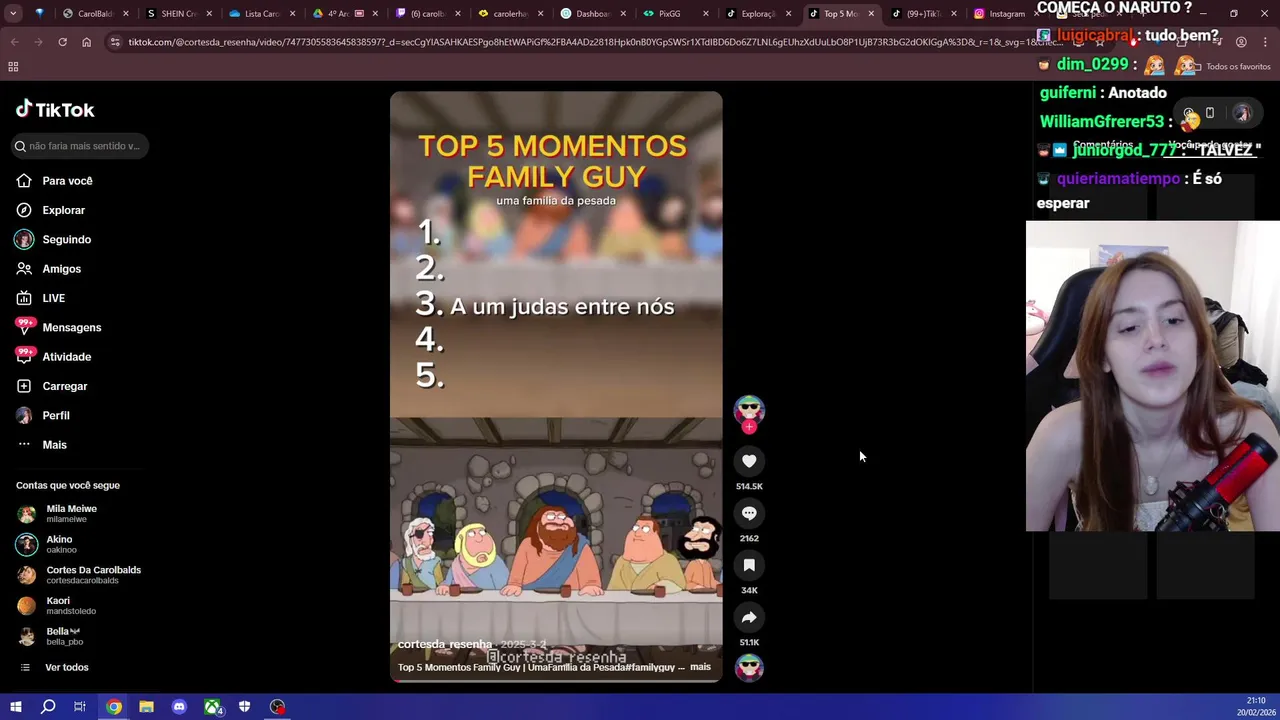The image size is (1280, 720).
Task: Open the Windows Start menu
Action: [15, 707]
